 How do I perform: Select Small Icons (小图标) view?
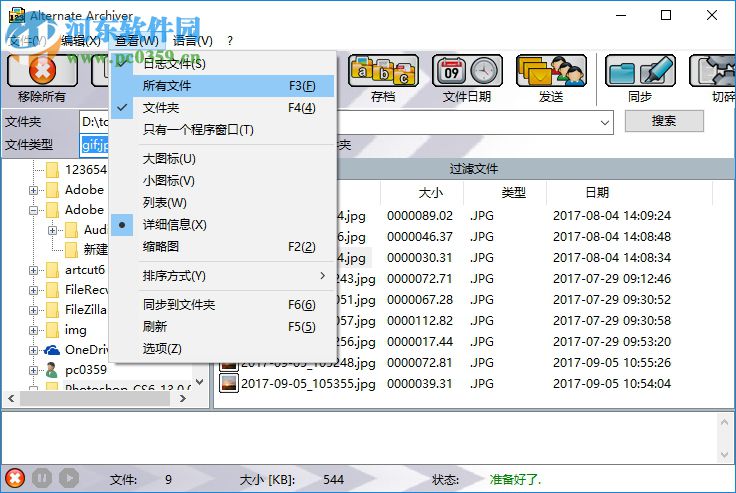point(222,181)
